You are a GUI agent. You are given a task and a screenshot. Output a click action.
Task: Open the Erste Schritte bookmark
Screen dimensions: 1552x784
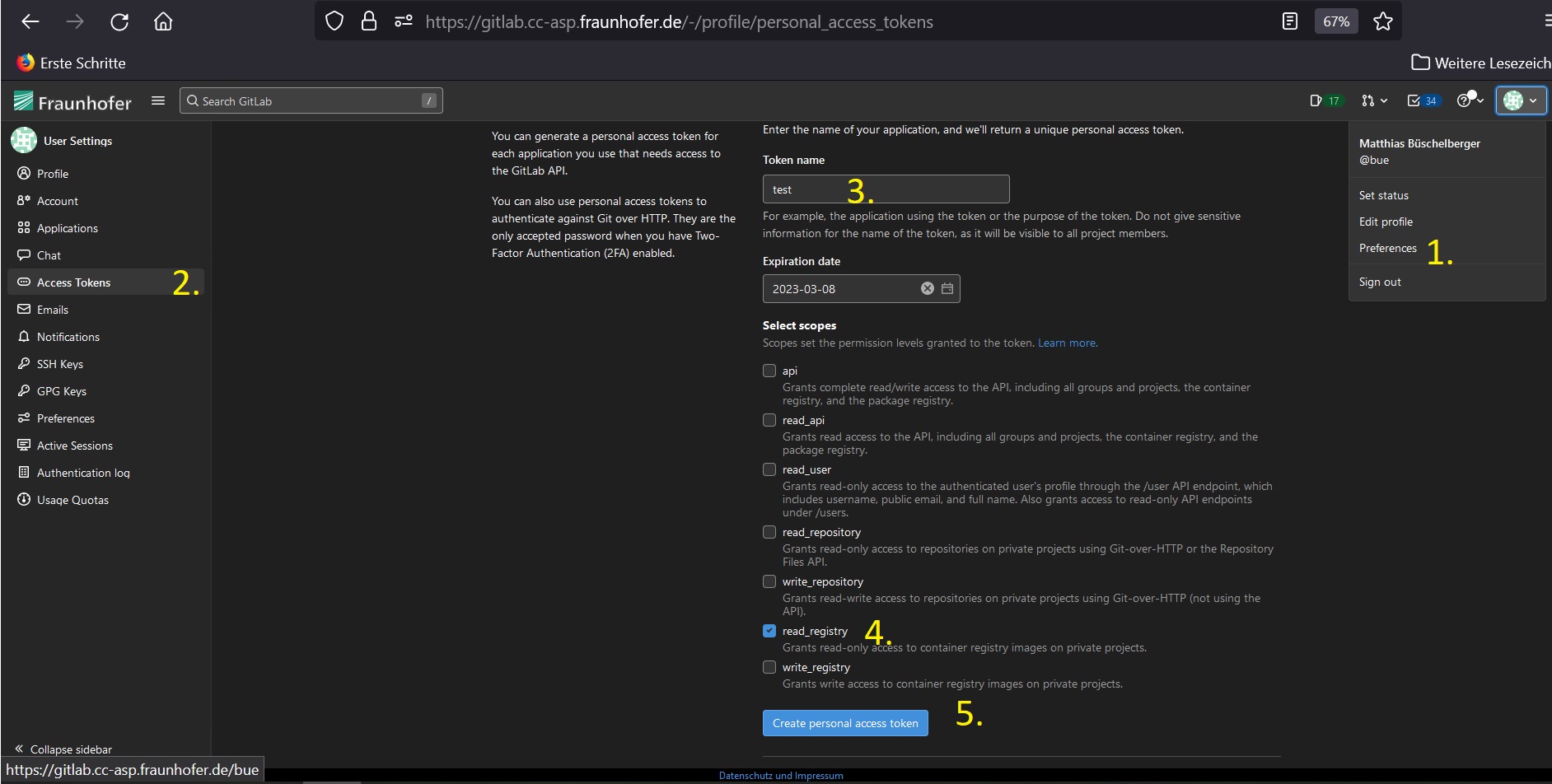[71, 63]
